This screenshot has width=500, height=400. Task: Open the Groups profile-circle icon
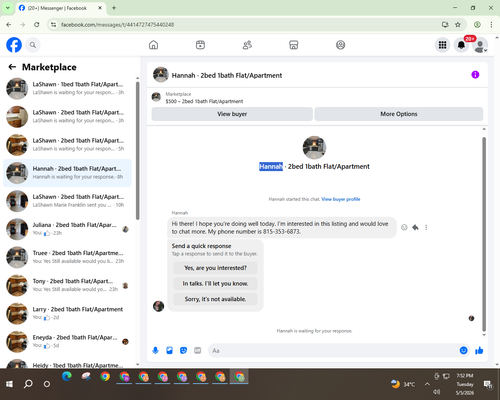340,45
